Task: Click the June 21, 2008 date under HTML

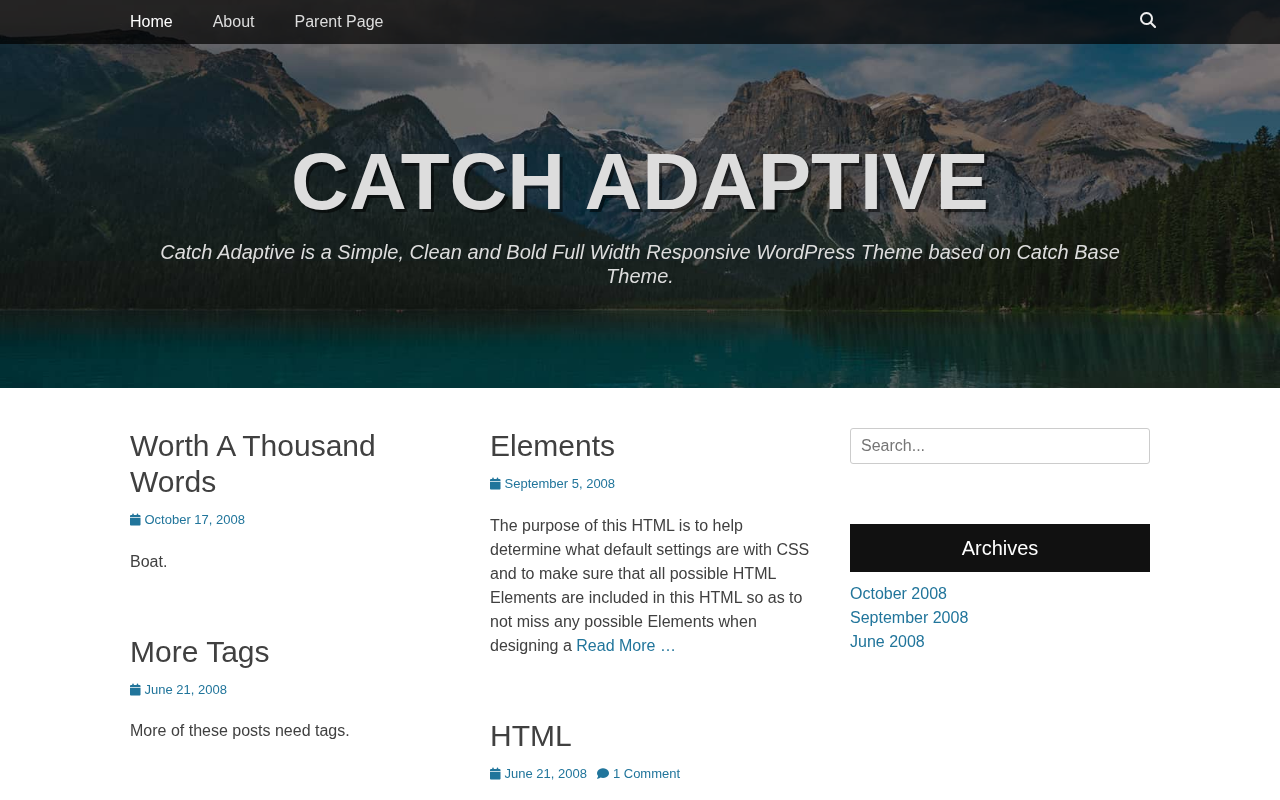Action: click(546, 774)
